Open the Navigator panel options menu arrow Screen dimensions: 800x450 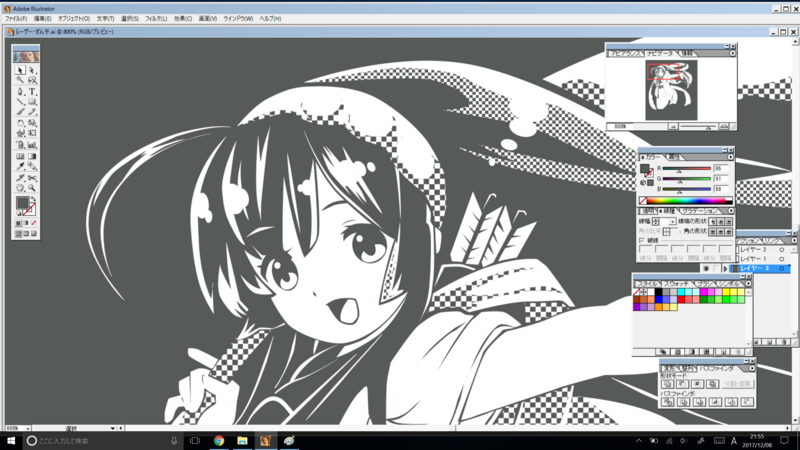[x=733, y=53]
